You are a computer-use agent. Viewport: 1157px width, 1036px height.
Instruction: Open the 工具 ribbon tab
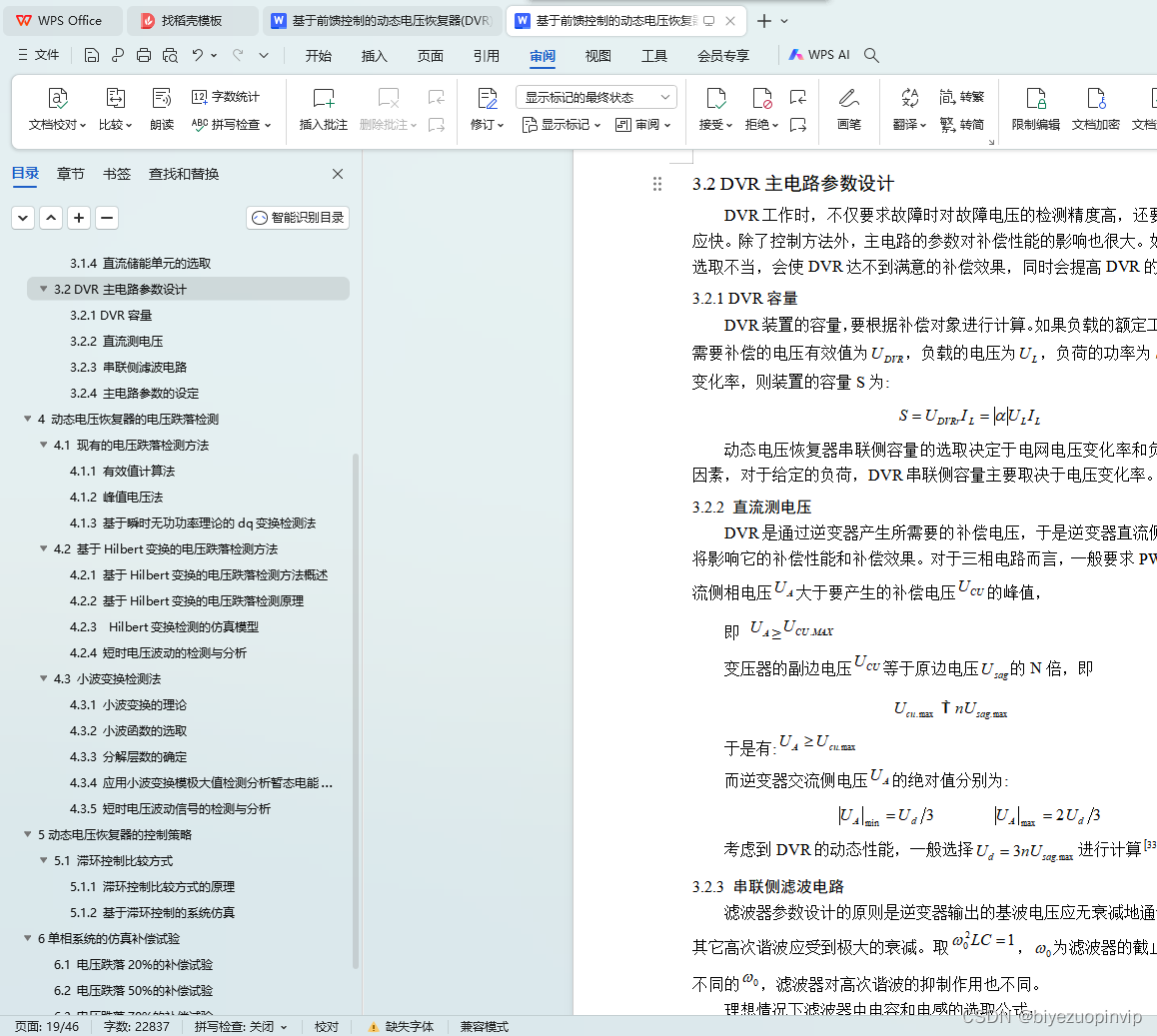[x=653, y=55]
